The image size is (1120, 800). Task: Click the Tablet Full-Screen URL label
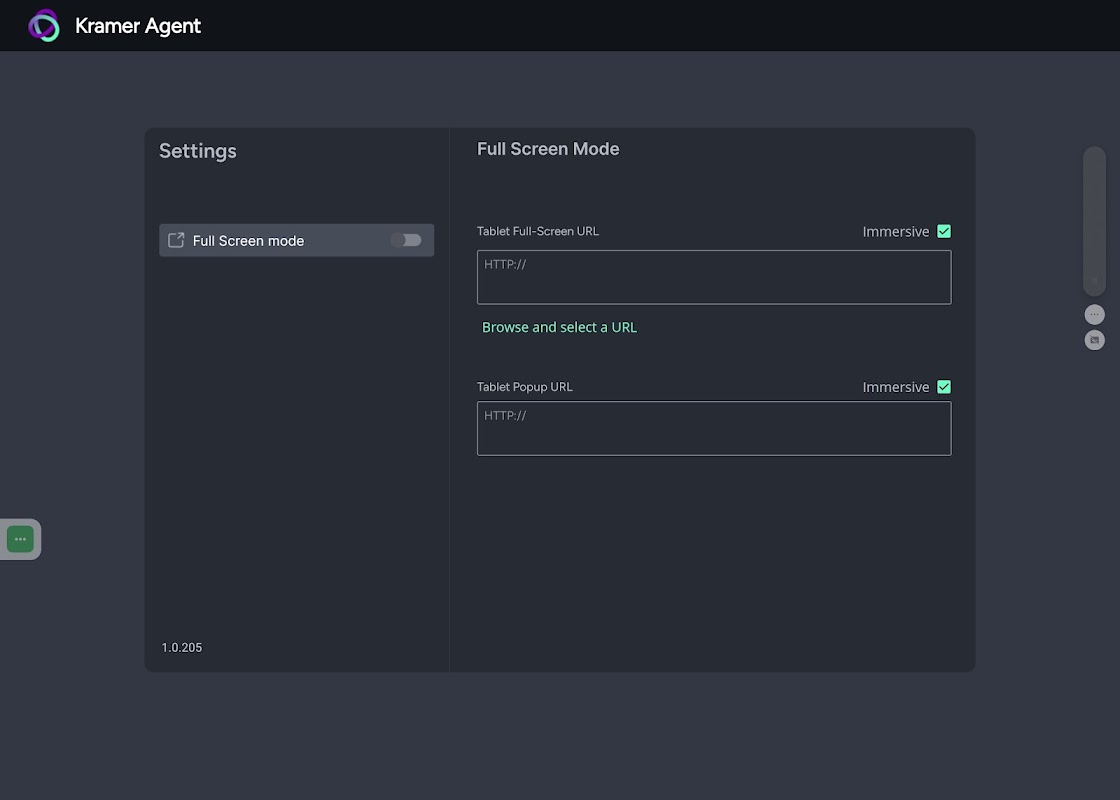click(538, 231)
